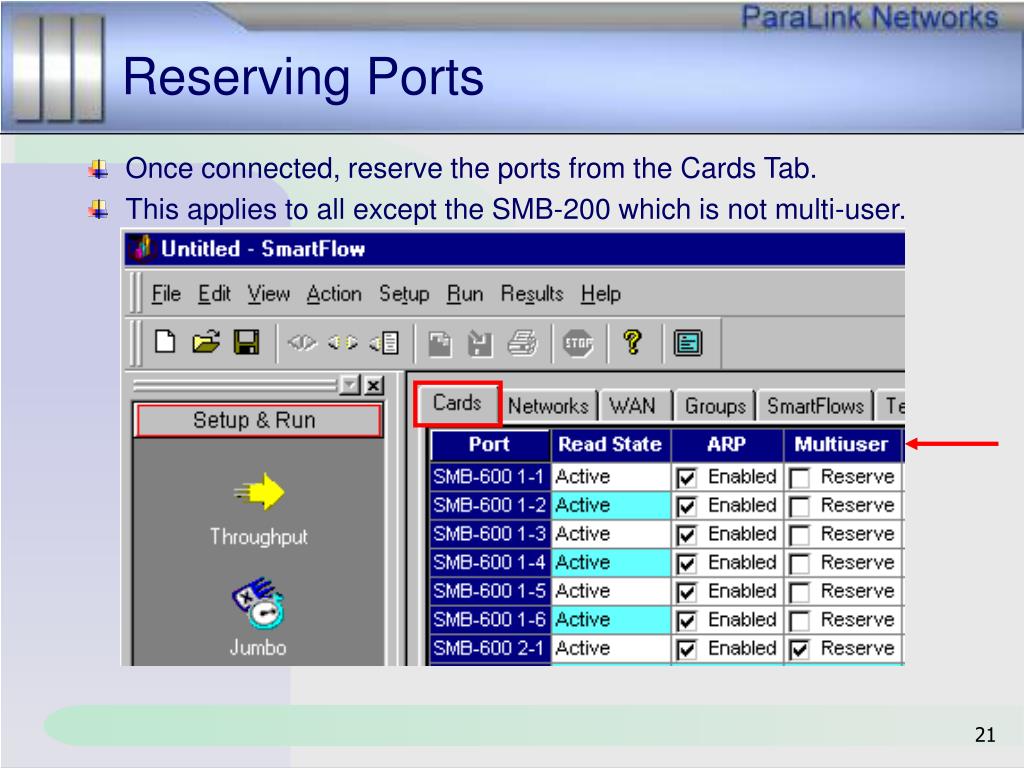Click the SmartFlow application title icon
This screenshot has width=1024, height=768.
tap(142, 248)
